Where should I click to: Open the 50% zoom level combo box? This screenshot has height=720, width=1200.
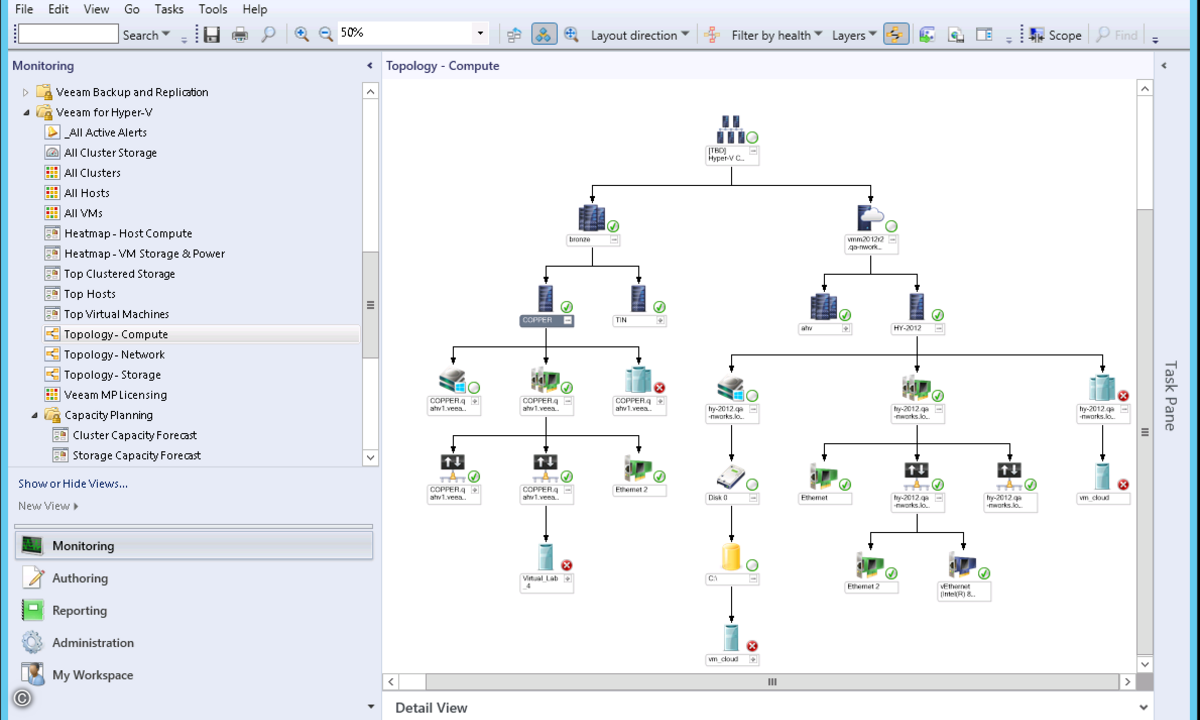click(412, 33)
